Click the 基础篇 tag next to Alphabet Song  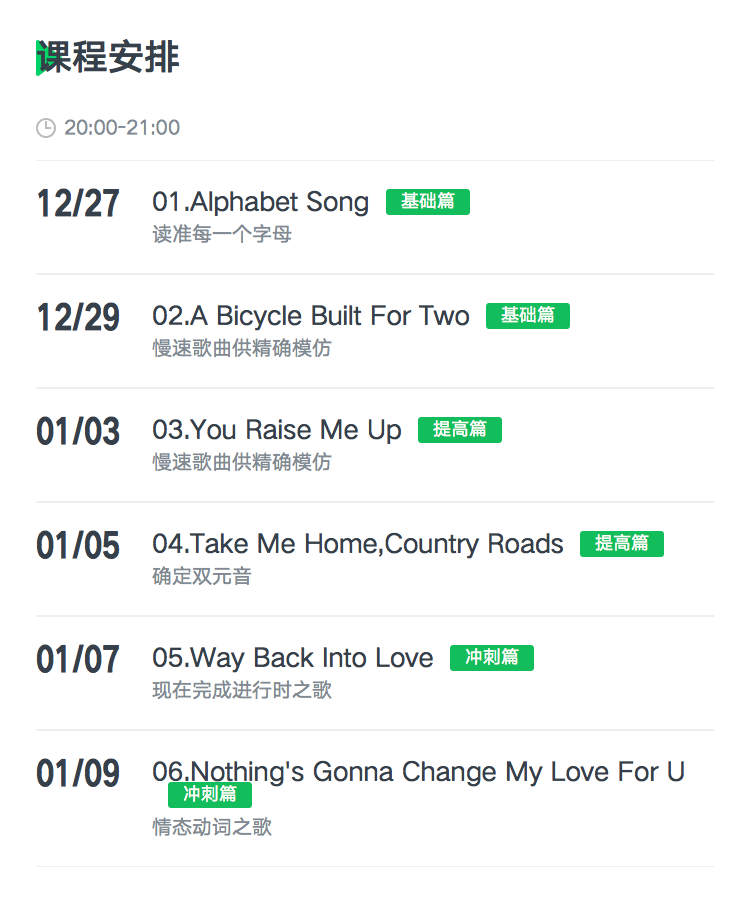(x=428, y=202)
